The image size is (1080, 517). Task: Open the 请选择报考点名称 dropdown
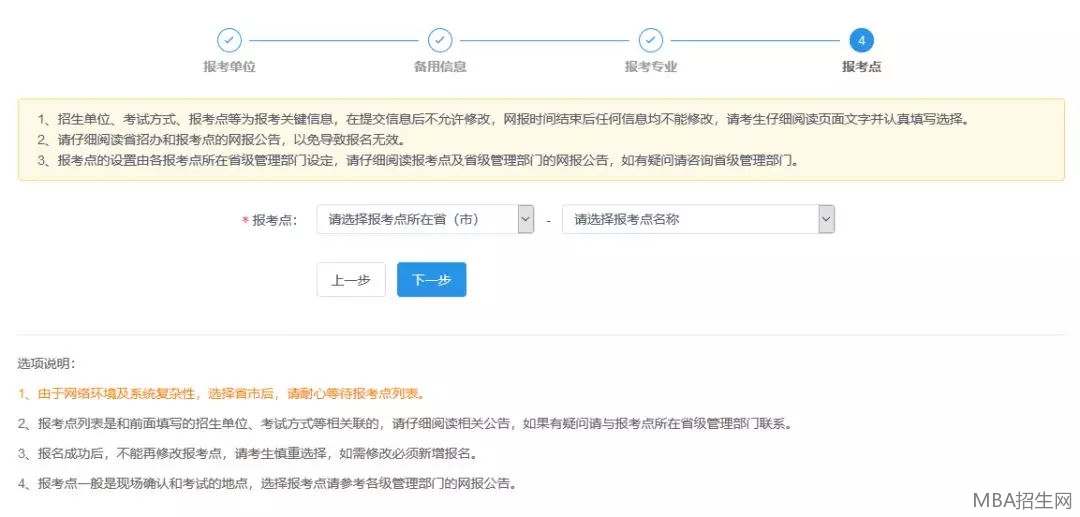(x=688, y=220)
